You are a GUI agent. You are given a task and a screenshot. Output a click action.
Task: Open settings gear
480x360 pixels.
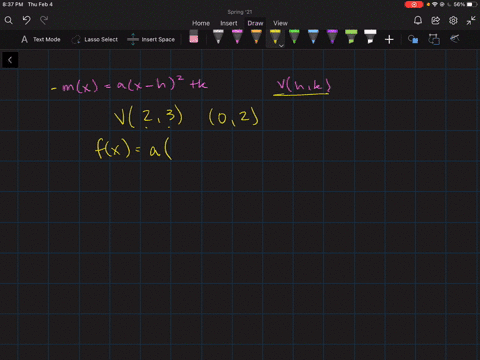(x=453, y=21)
